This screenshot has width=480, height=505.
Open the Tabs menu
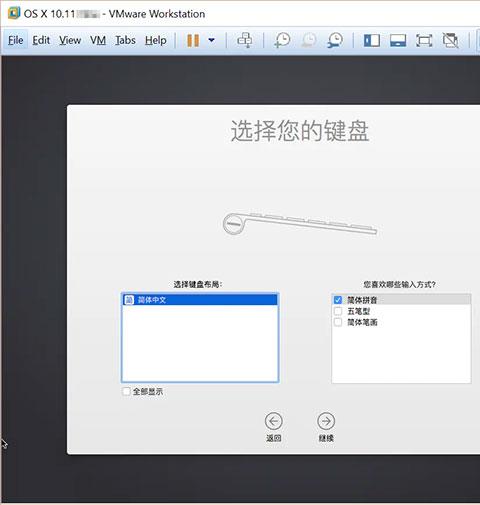click(125, 40)
